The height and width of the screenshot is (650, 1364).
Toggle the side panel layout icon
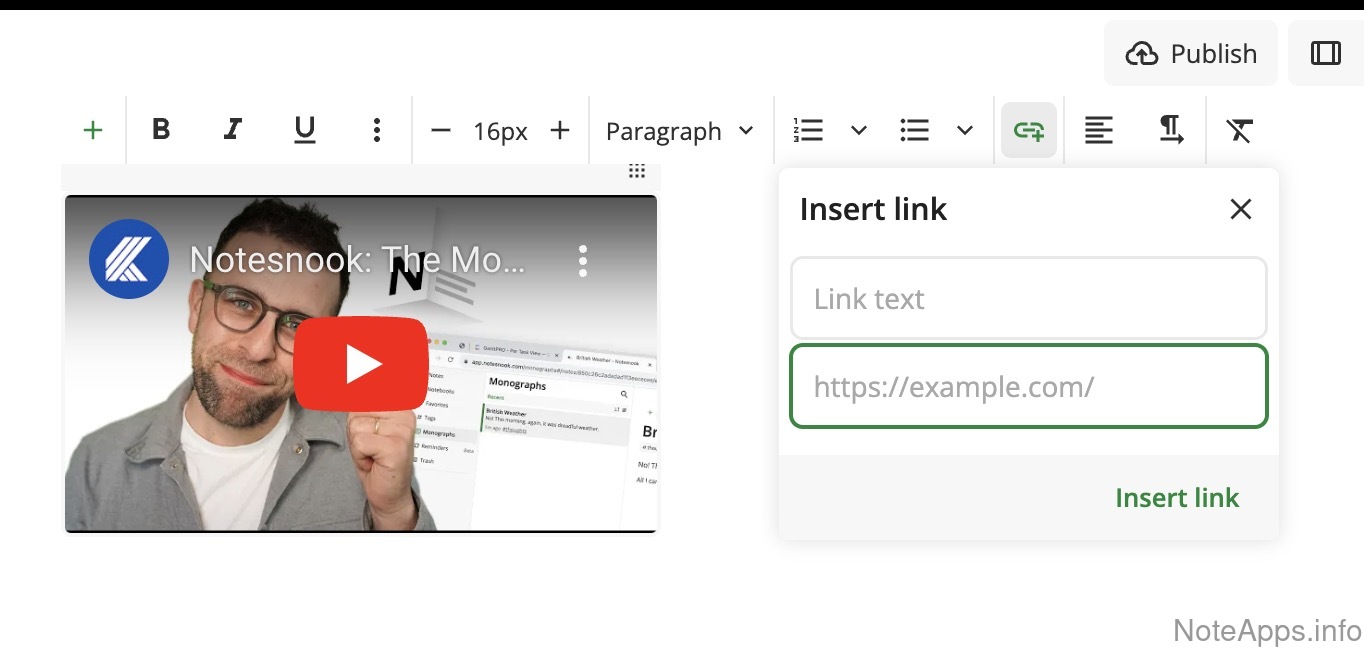pos(1326,53)
